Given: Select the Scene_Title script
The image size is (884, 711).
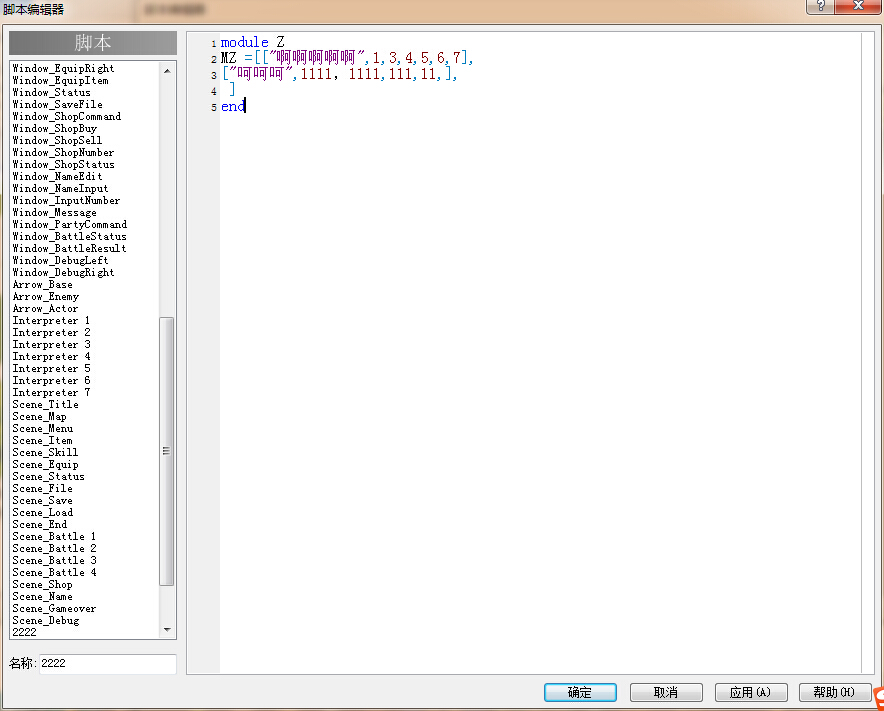Looking at the screenshot, I should click(46, 405).
